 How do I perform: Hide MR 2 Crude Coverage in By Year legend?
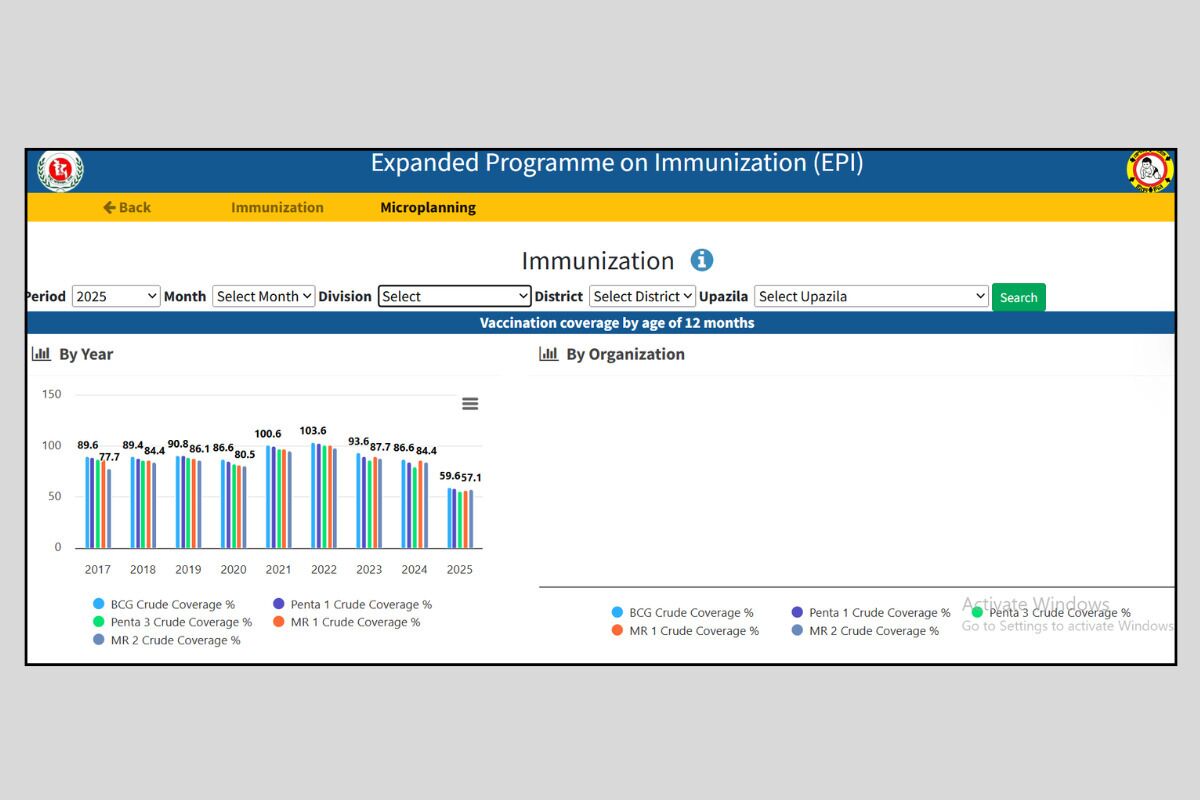[174, 641]
